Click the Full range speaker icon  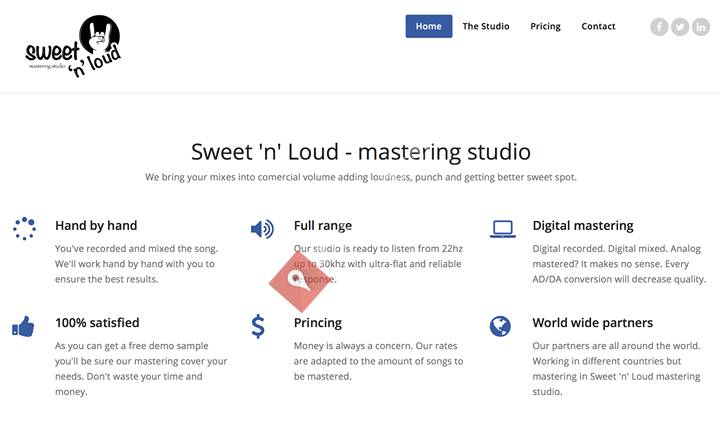(262, 228)
